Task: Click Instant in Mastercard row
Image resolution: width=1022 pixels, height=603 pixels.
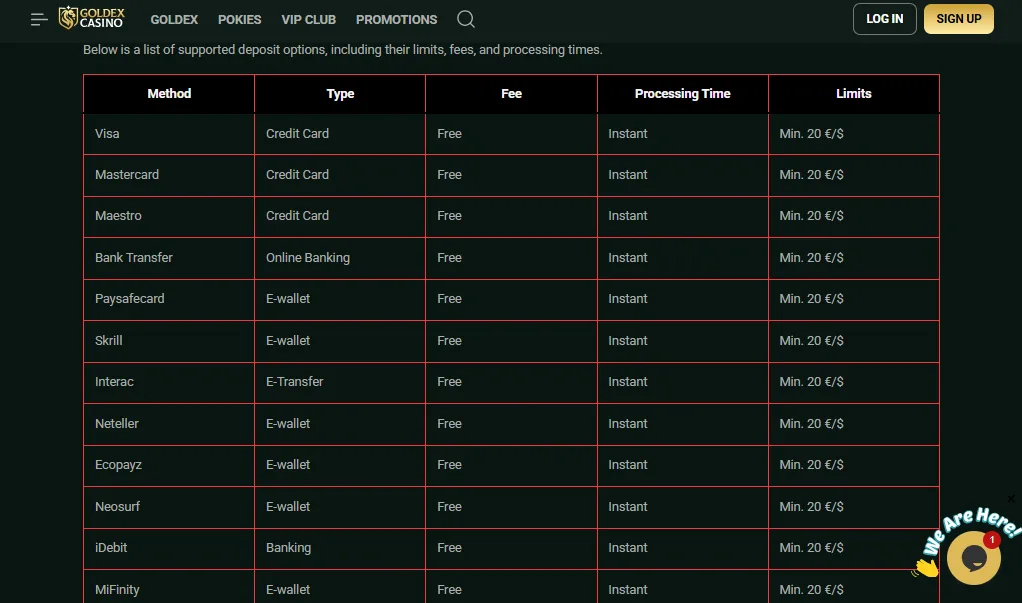Action: coord(682,175)
